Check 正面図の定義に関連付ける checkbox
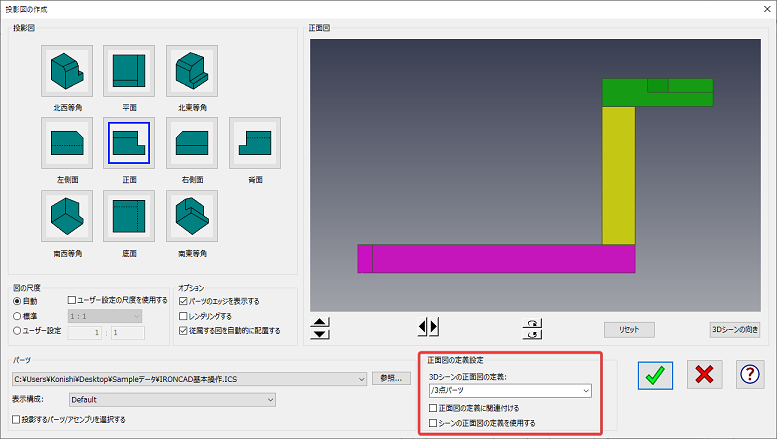 433,408
